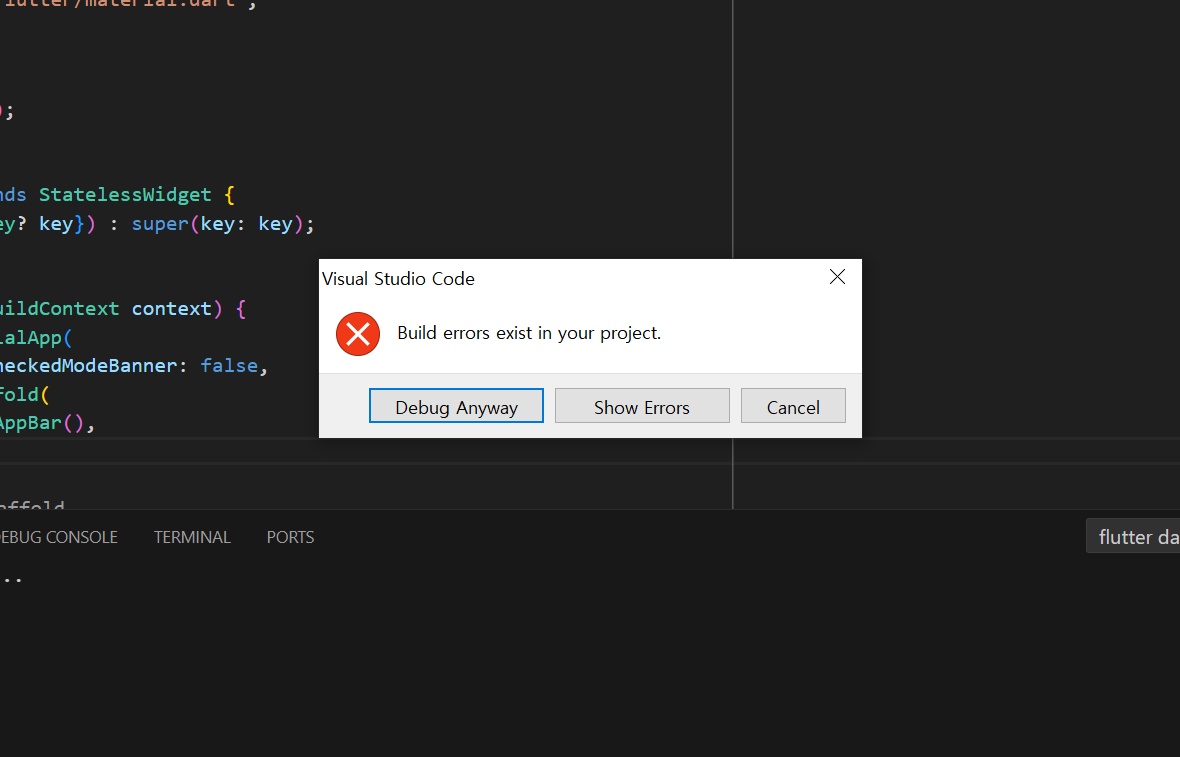Switch to the TERMINAL tab
This screenshot has width=1180, height=757.
[192, 537]
